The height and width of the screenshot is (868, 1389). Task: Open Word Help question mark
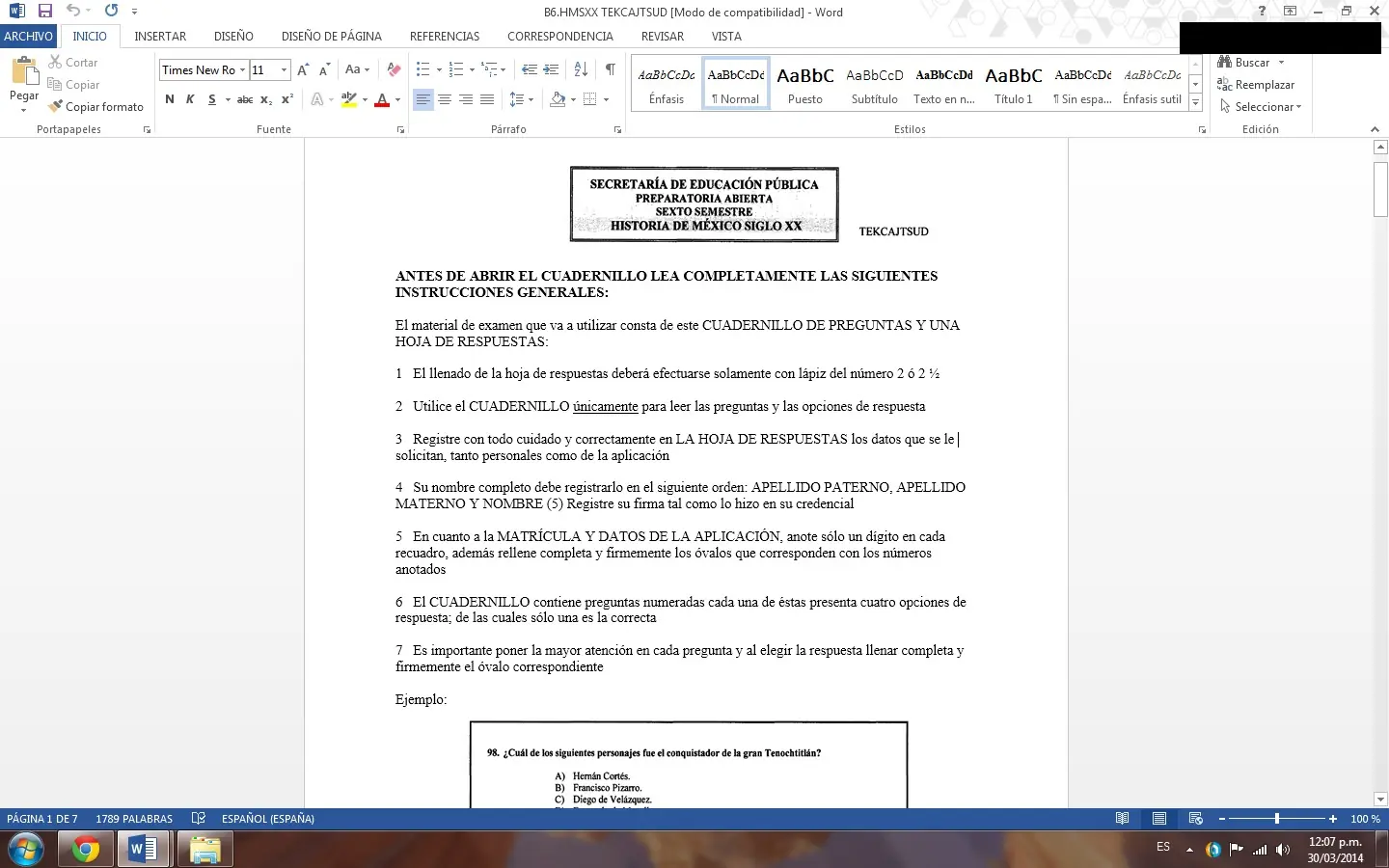click(x=1262, y=12)
